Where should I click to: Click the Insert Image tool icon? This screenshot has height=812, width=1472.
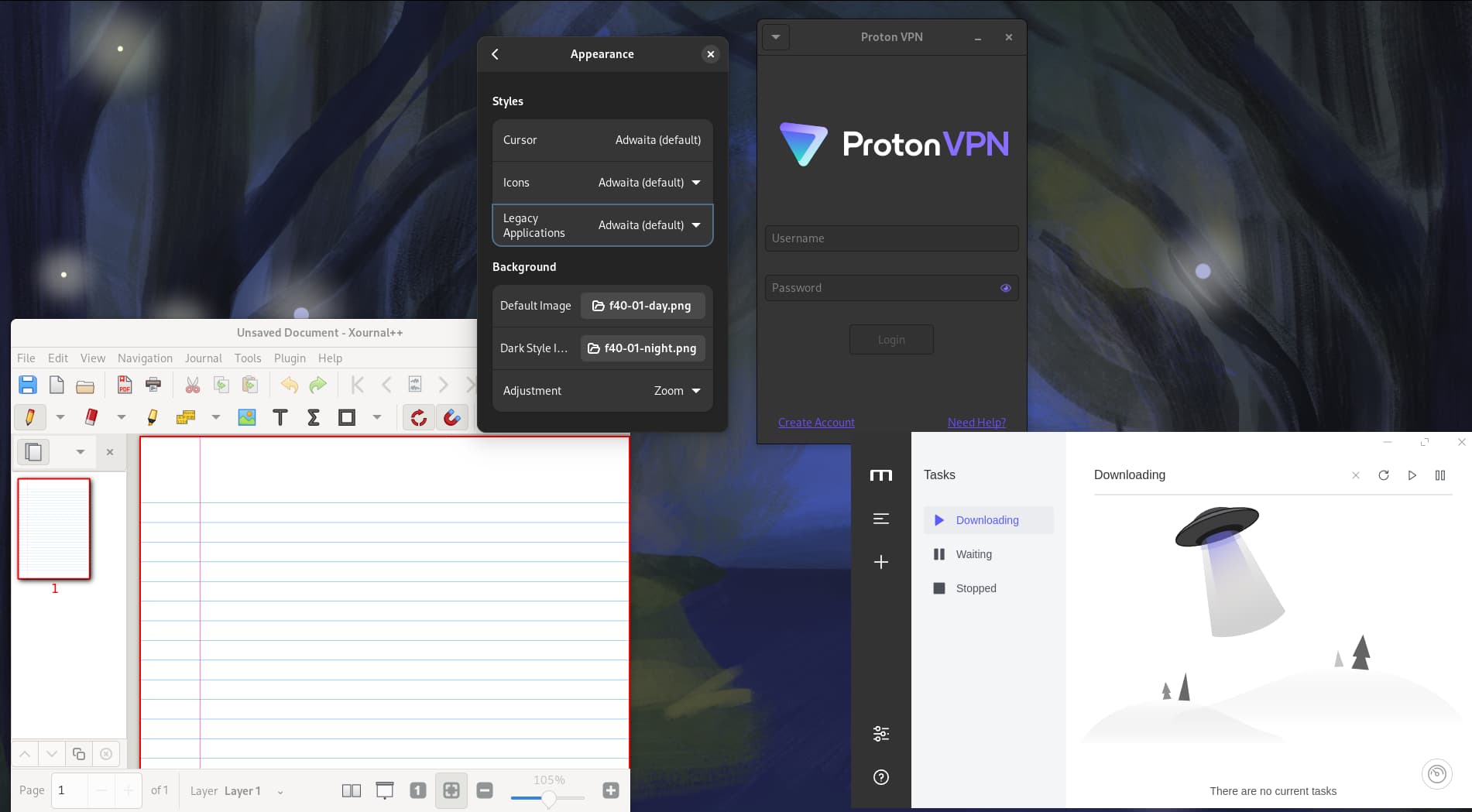tap(247, 417)
